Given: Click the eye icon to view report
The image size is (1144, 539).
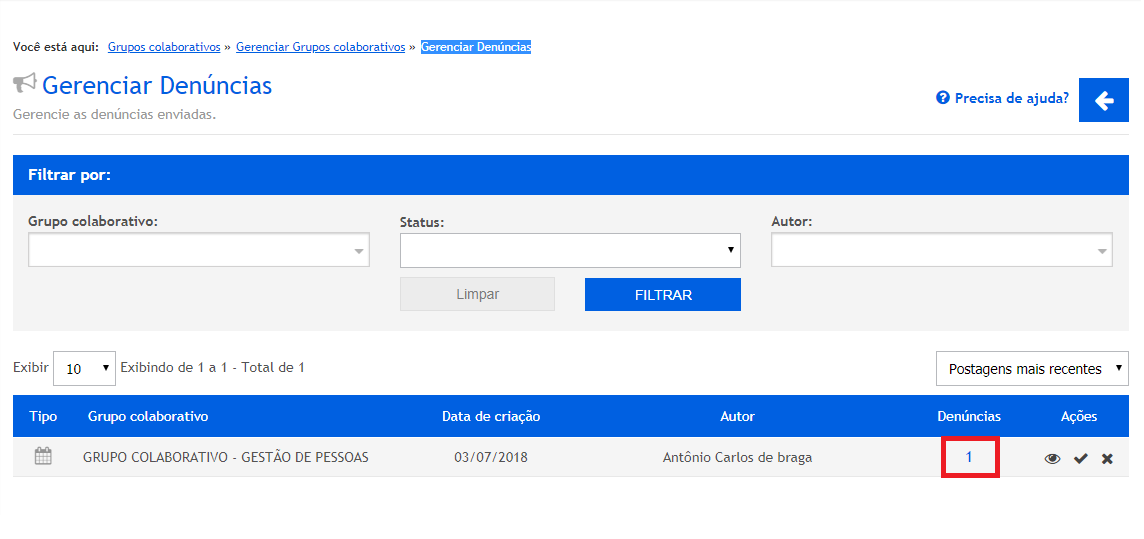Looking at the screenshot, I should (1052, 459).
